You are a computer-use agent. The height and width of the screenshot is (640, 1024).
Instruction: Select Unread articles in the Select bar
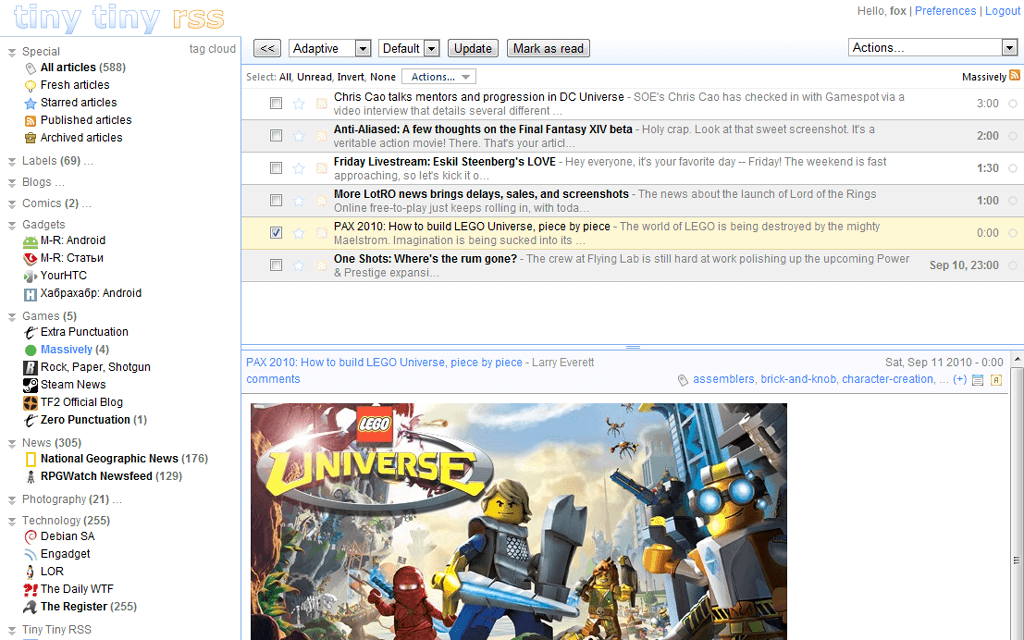click(314, 77)
